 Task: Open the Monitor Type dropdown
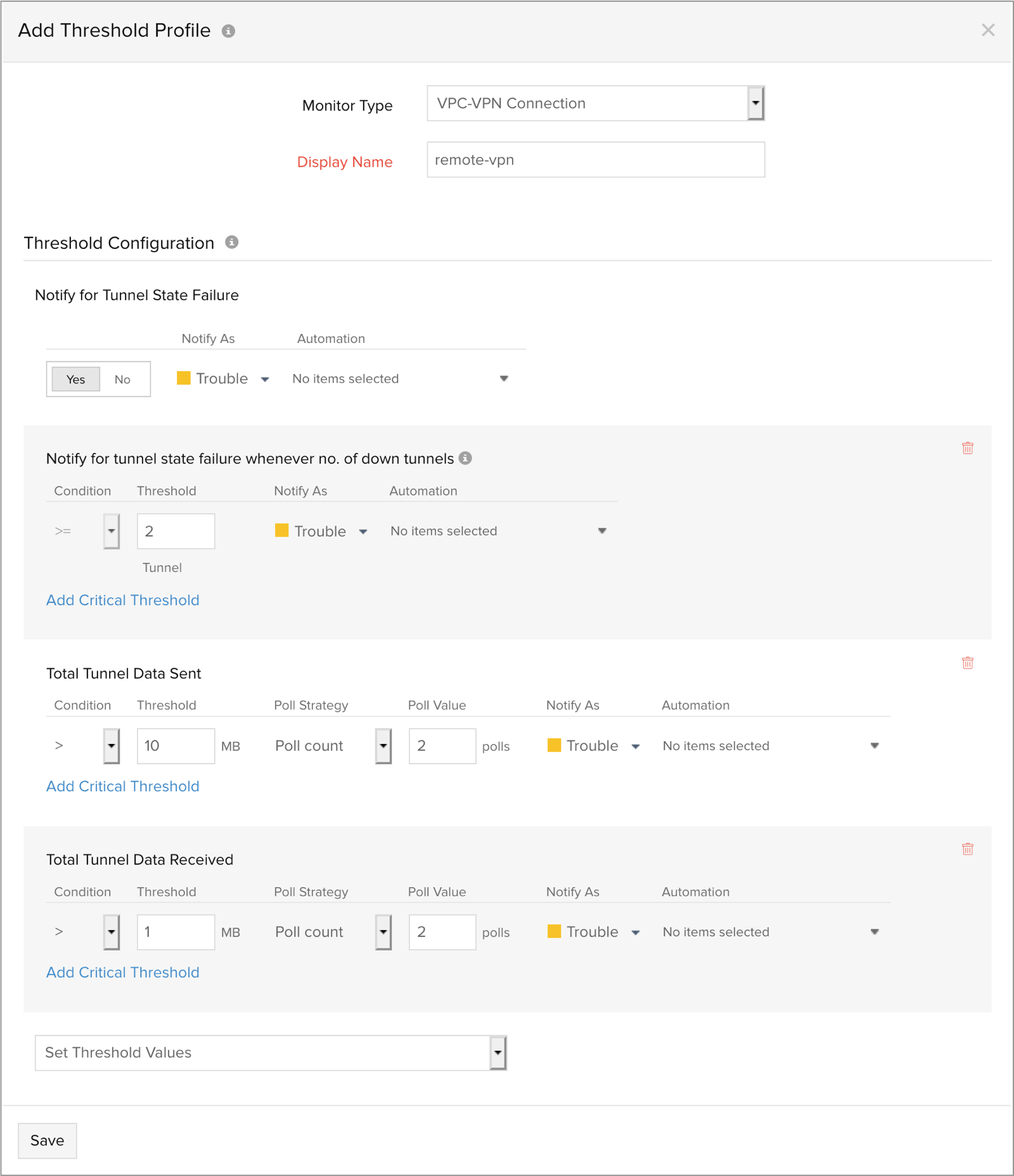point(755,103)
